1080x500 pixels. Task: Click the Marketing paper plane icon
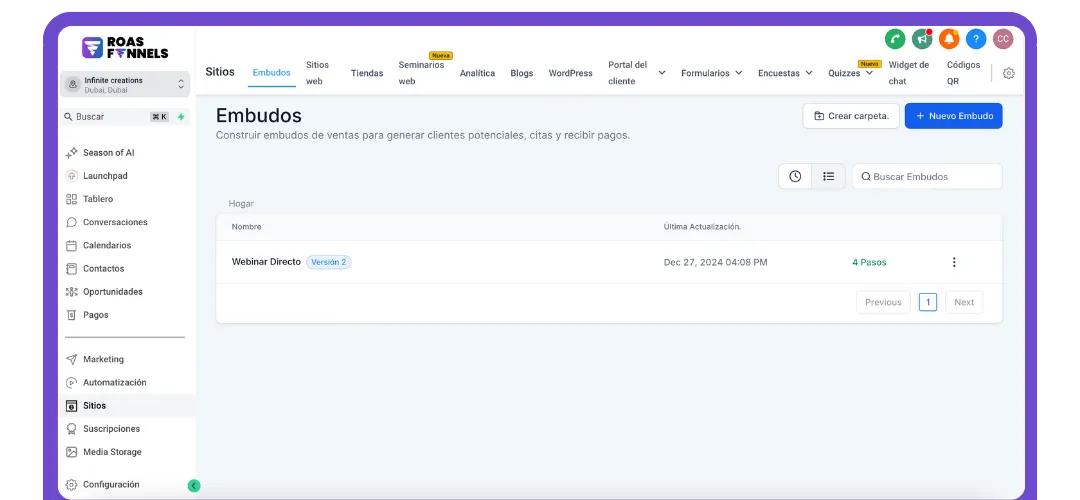tap(72, 360)
